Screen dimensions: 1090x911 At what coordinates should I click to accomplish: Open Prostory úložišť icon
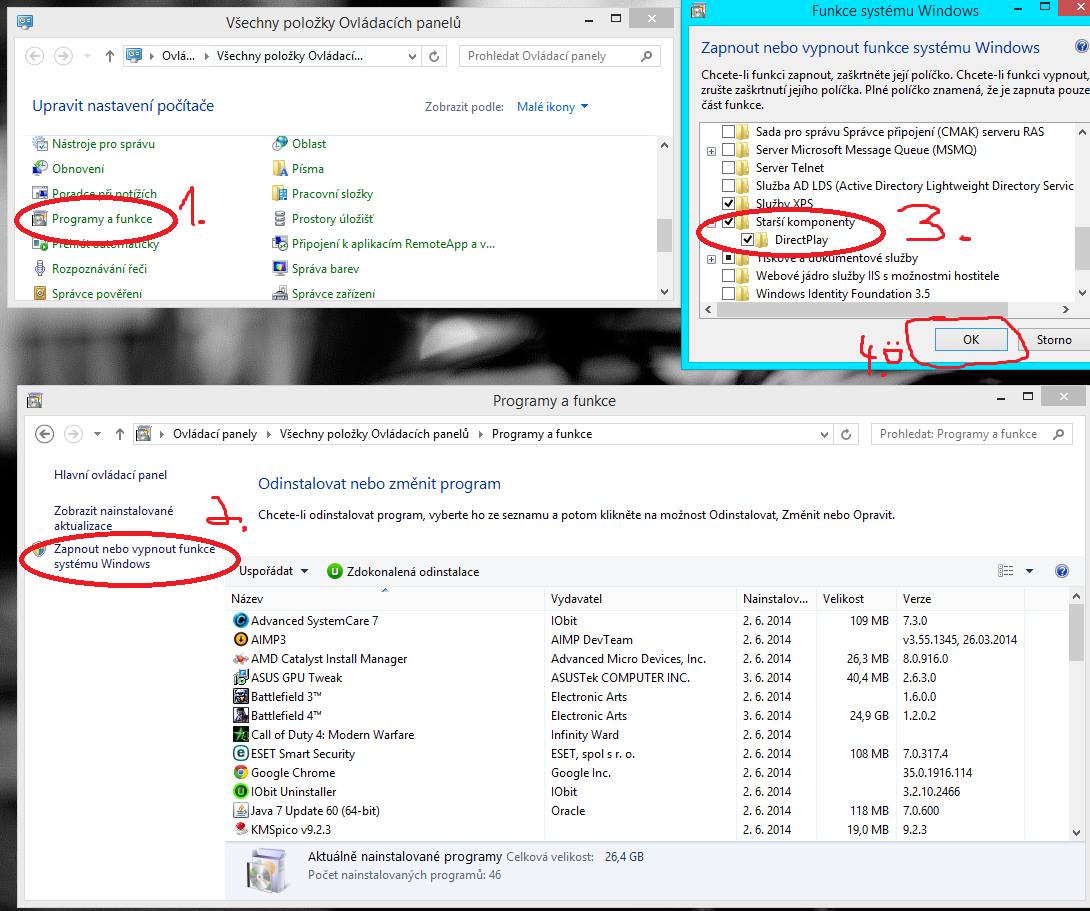[280, 219]
